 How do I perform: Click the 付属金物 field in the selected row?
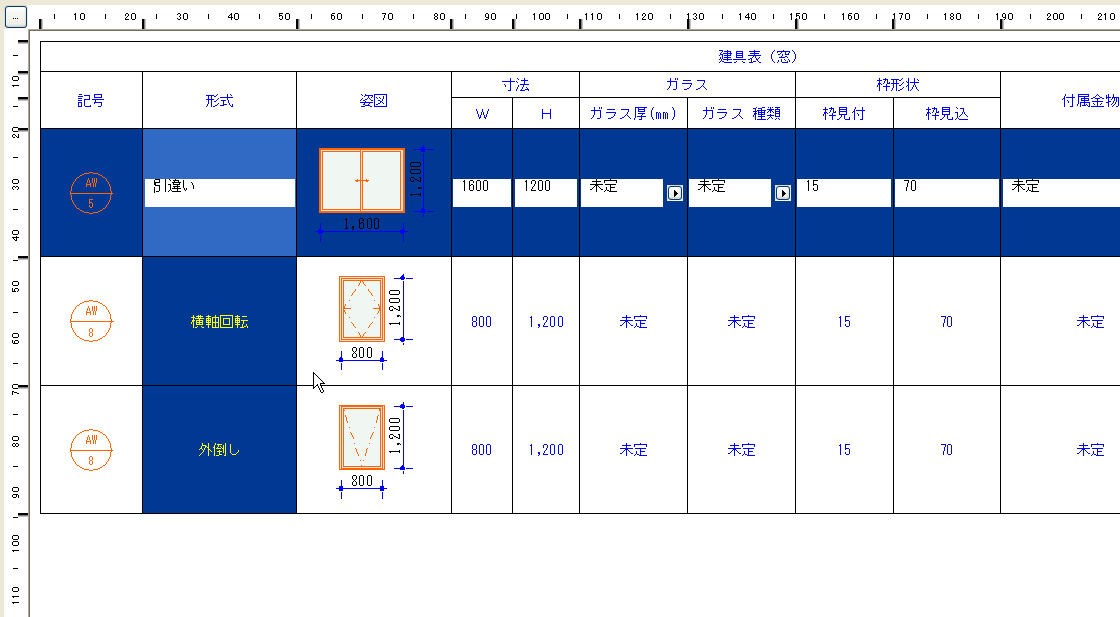click(x=1061, y=193)
